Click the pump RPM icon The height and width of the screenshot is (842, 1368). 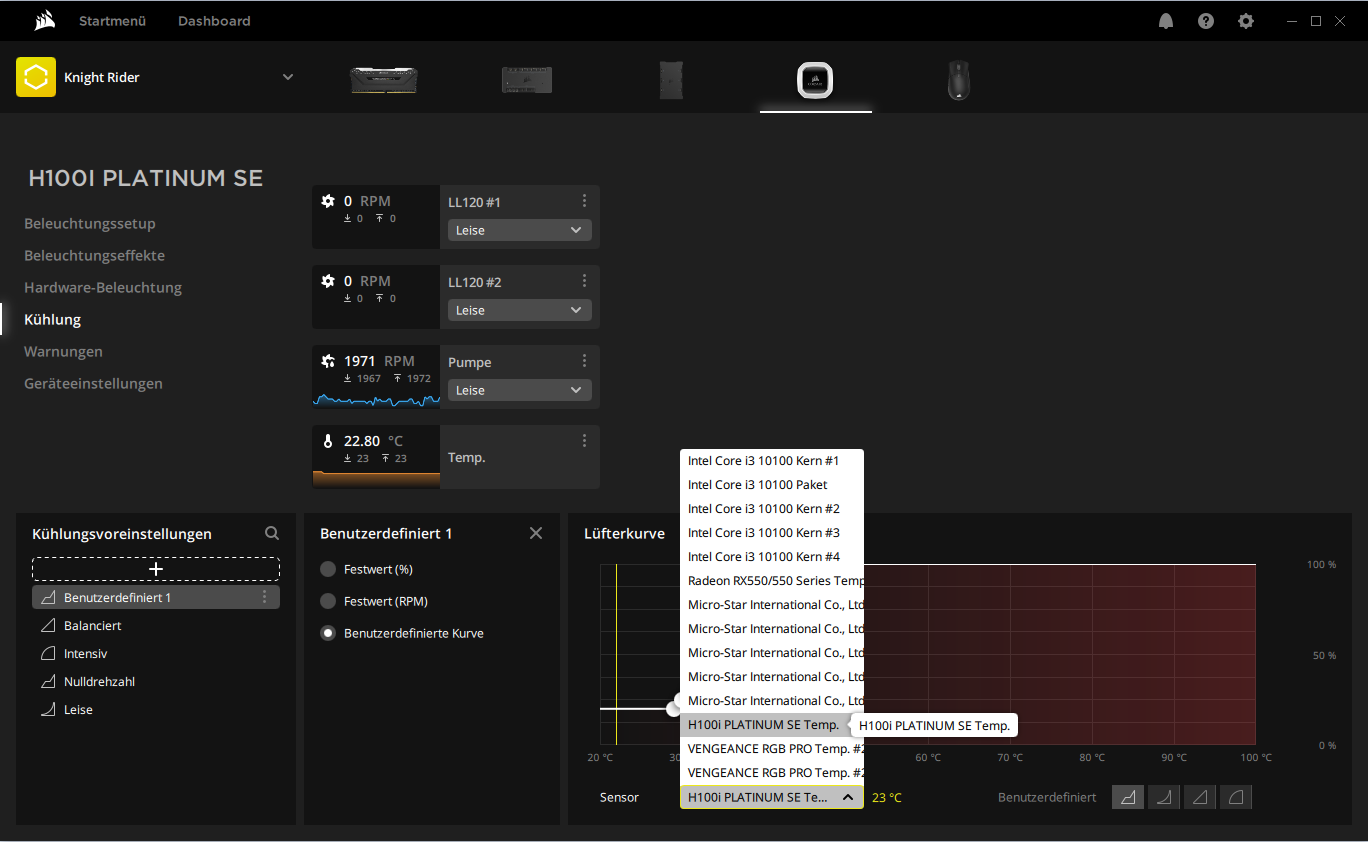pos(328,361)
